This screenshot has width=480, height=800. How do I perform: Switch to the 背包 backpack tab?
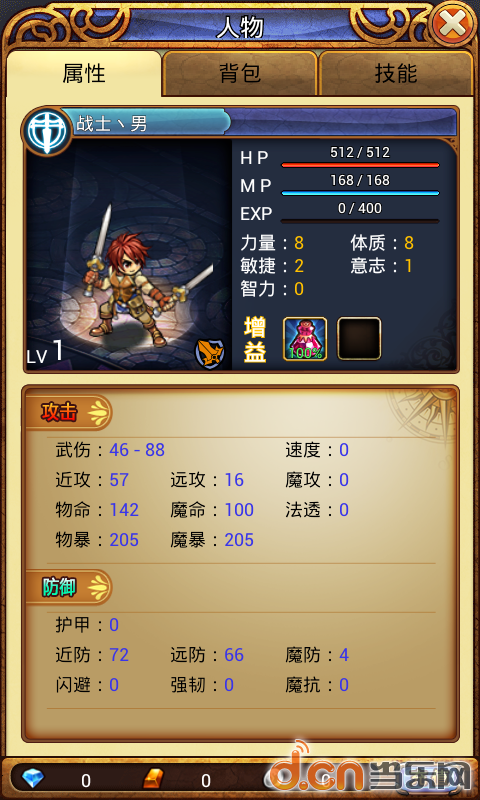click(240, 73)
